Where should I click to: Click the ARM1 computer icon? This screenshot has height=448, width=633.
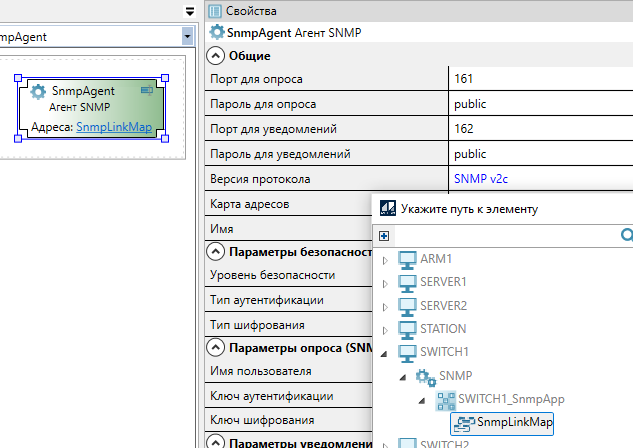coord(407,260)
